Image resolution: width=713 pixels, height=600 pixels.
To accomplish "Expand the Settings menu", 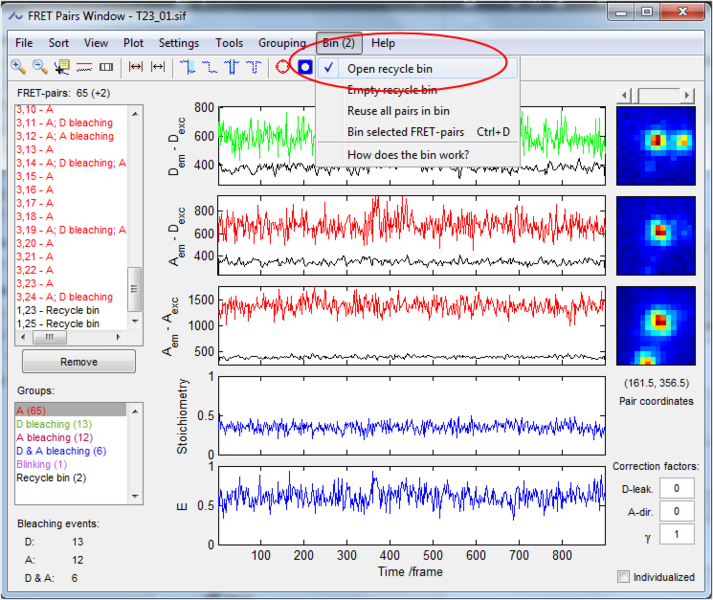I will point(178,43).
